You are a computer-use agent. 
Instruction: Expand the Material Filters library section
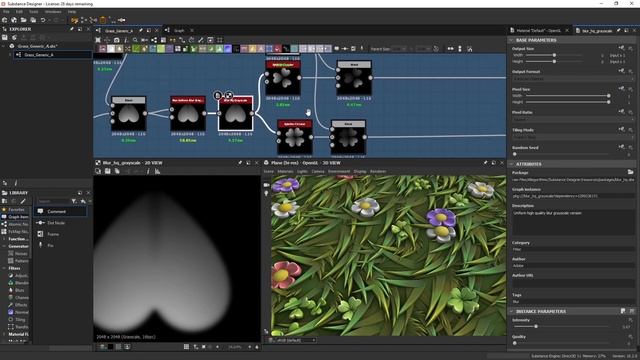(4, 334)
